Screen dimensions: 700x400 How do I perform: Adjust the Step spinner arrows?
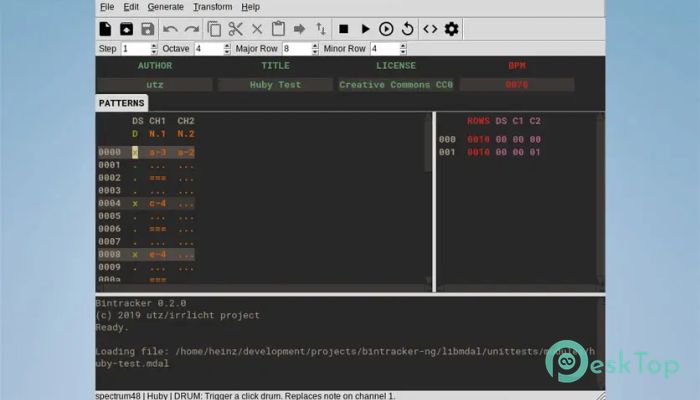[x=154, y=49]
